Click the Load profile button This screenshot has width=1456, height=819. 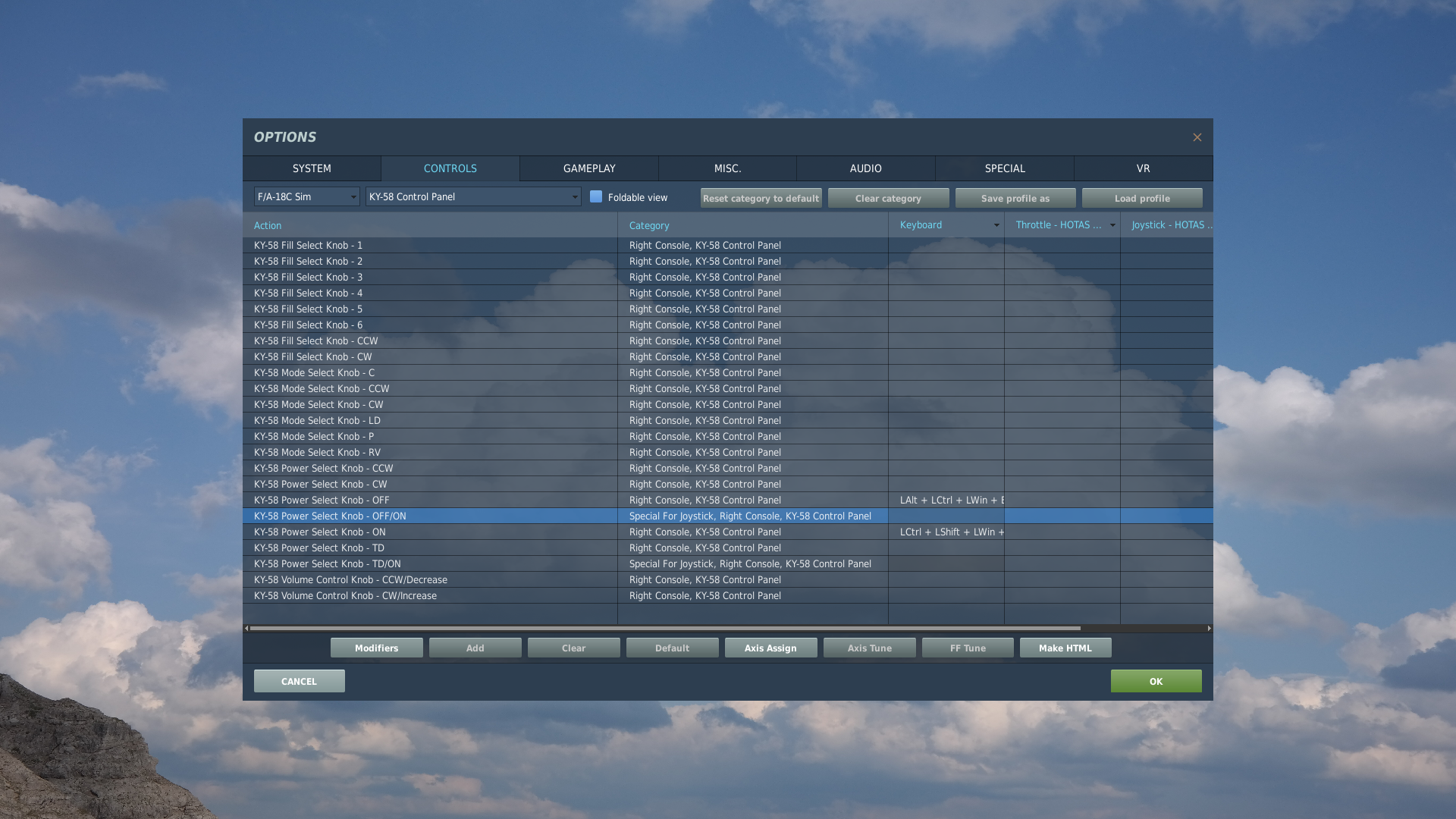pos(1142,199)
